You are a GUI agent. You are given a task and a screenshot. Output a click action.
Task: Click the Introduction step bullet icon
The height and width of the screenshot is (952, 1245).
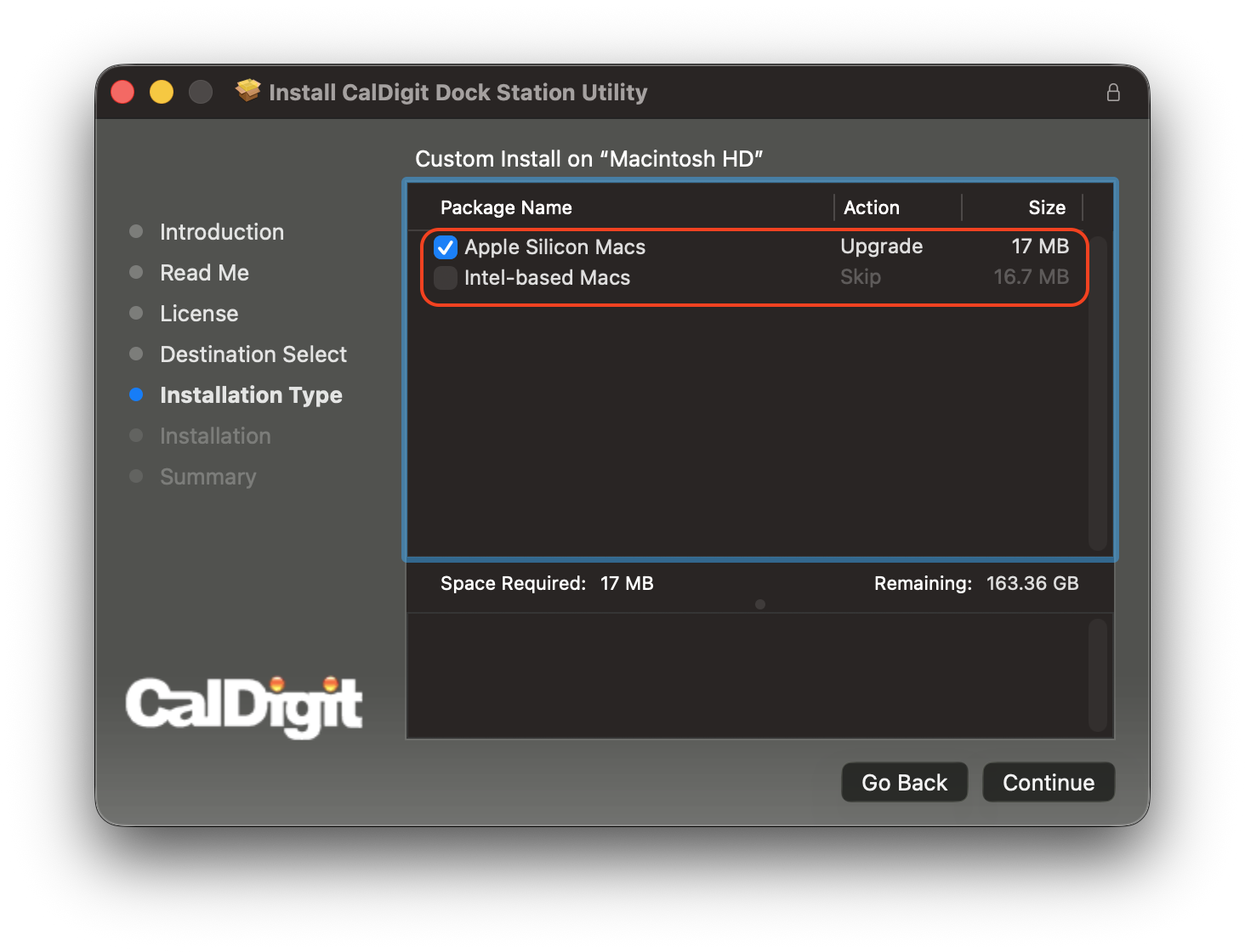click(137, 231)
